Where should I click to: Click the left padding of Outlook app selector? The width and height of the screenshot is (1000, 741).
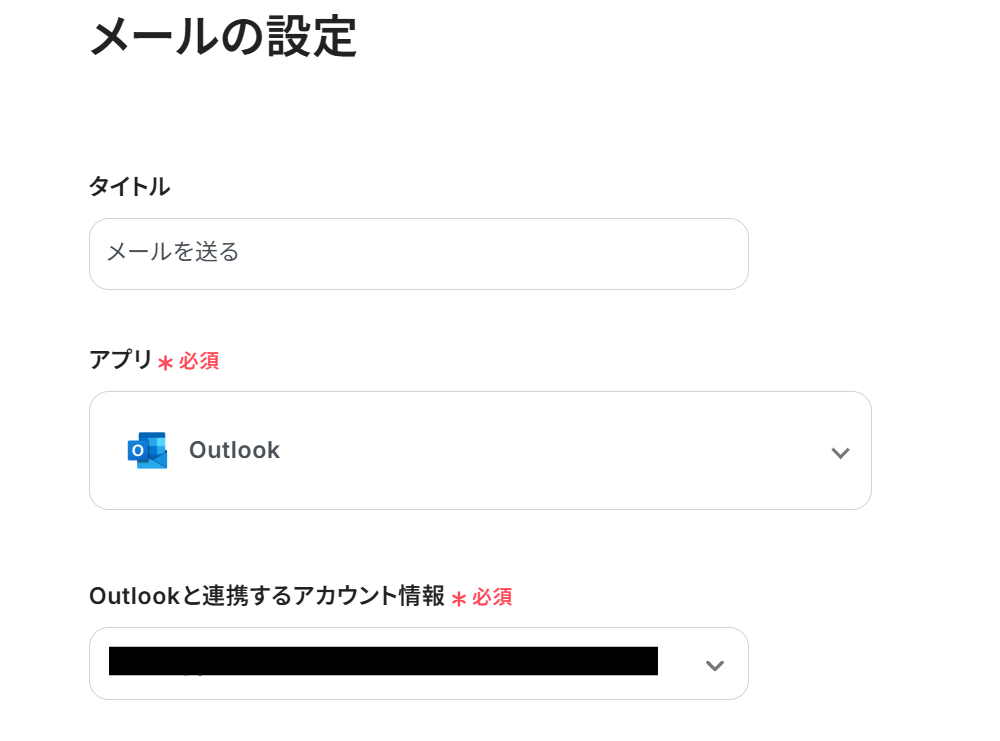[106, 451]
